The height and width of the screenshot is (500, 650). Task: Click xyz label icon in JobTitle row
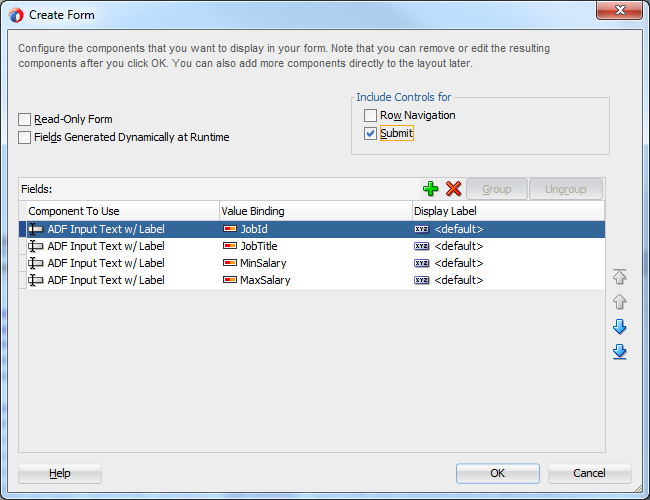coord(422,246)
